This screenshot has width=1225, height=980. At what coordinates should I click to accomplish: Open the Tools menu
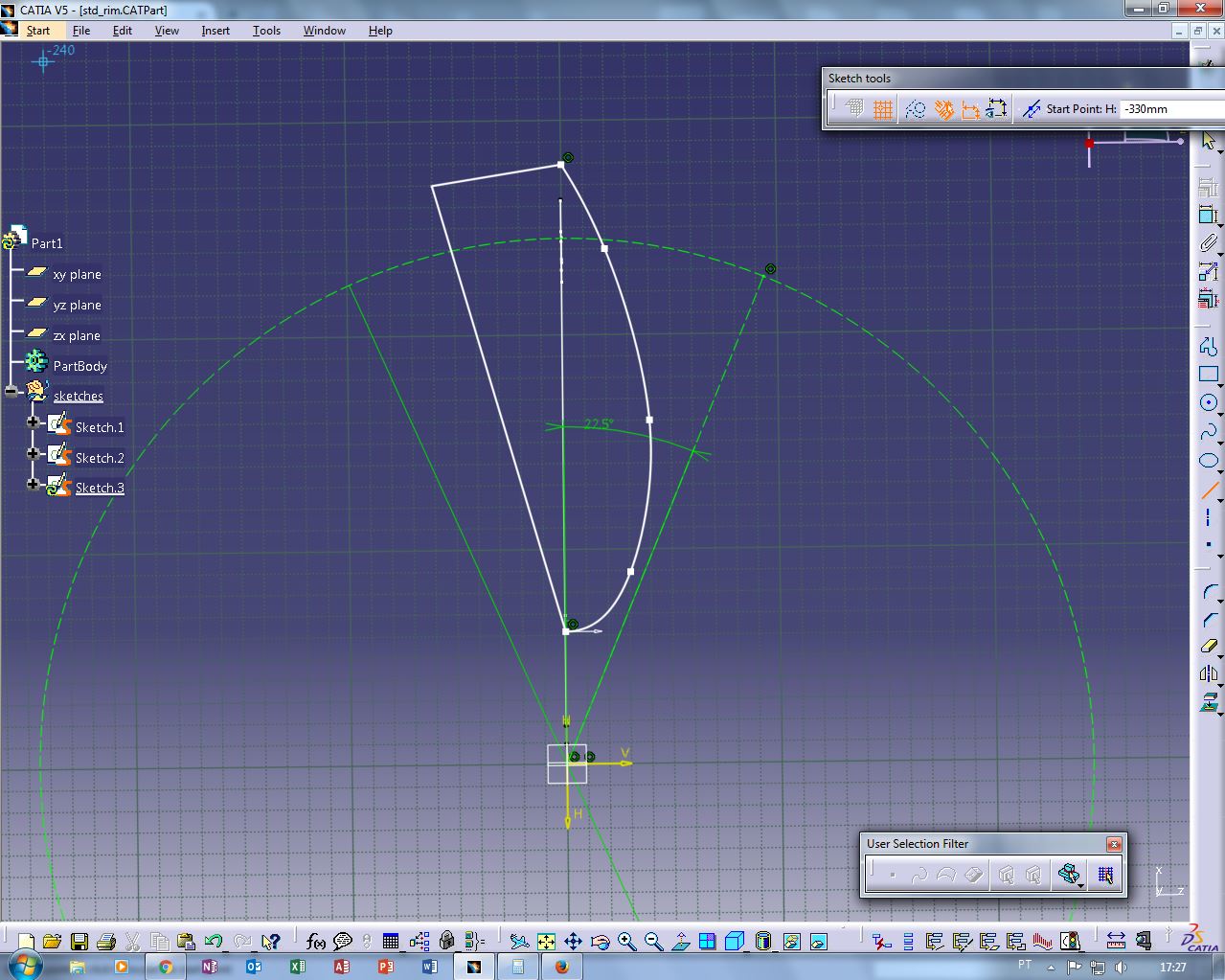click(266, 31)
